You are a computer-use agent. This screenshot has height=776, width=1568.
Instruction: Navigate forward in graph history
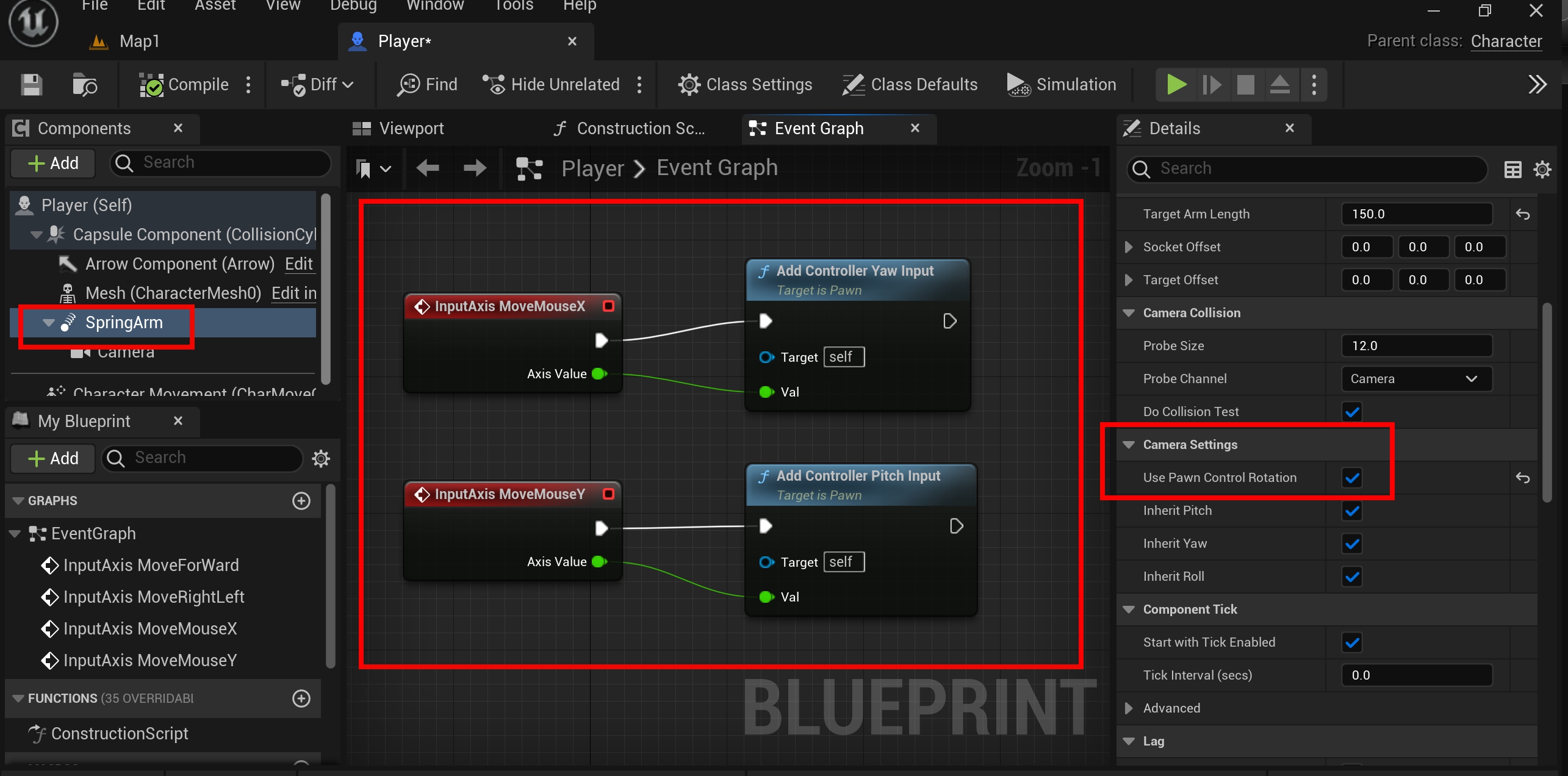pos(475,168)
